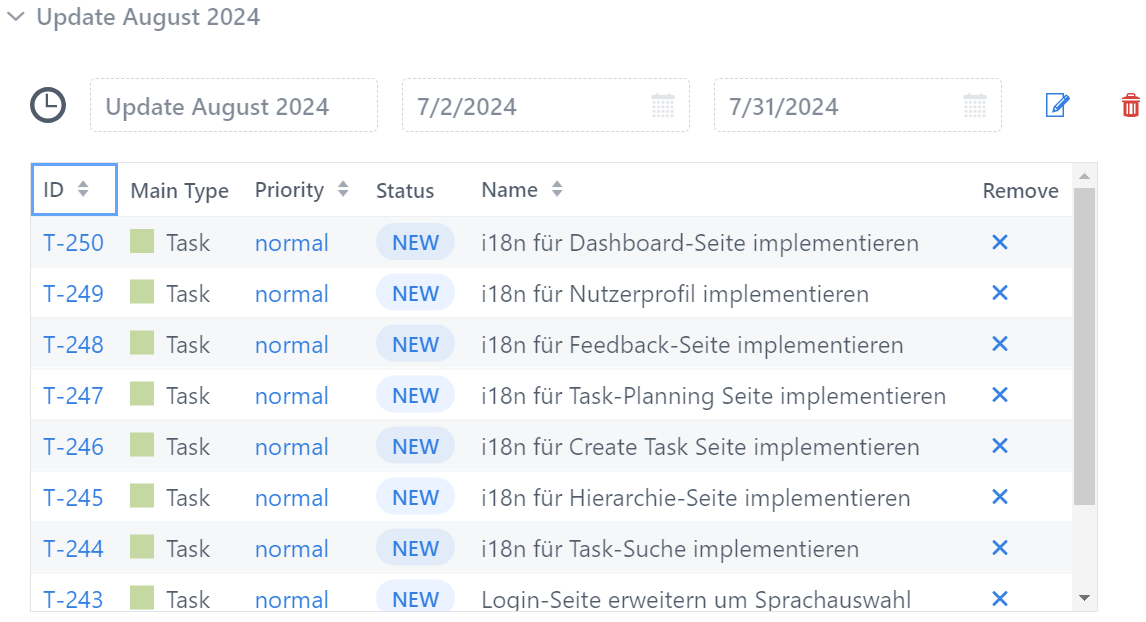Click green type swatch of T-250
The image size is (1146, 622).
tap(142, 241)
